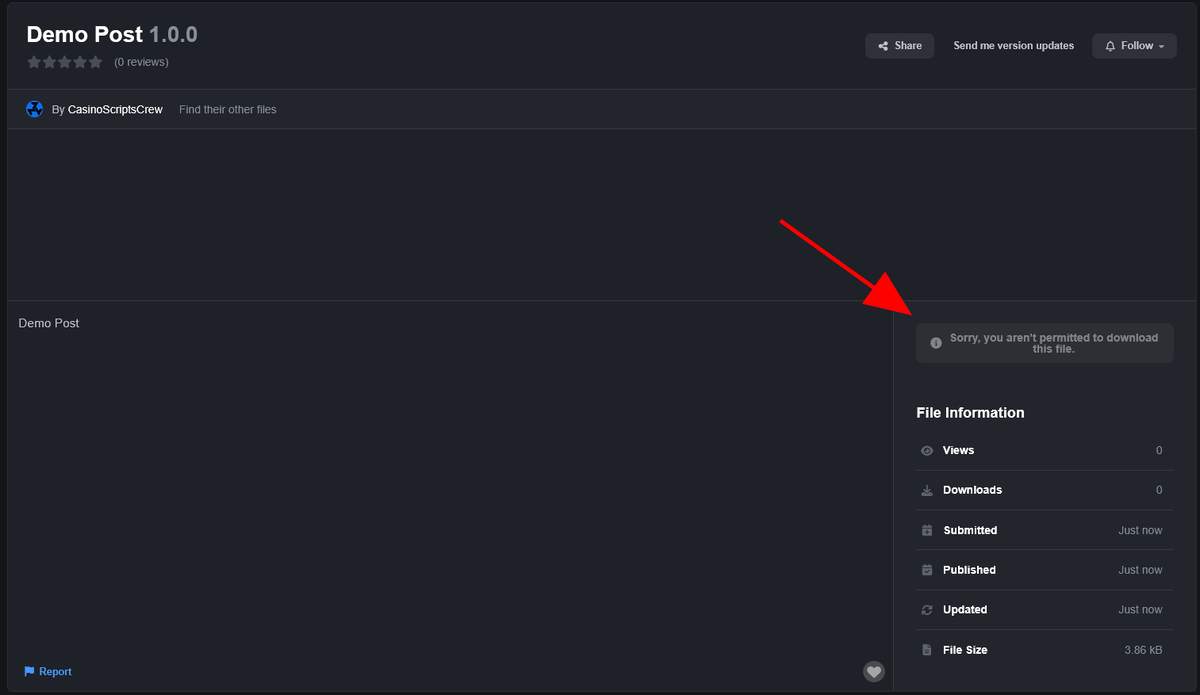Click the (0 reviews) text
The image size is (1200, 695).
coord(141,62)
